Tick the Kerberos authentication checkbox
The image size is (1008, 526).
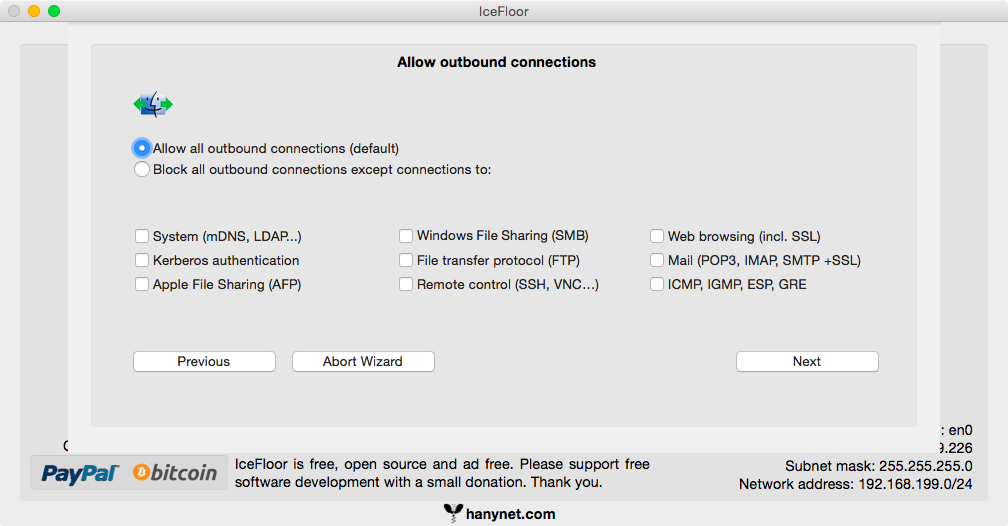click(x=142, y=261)
